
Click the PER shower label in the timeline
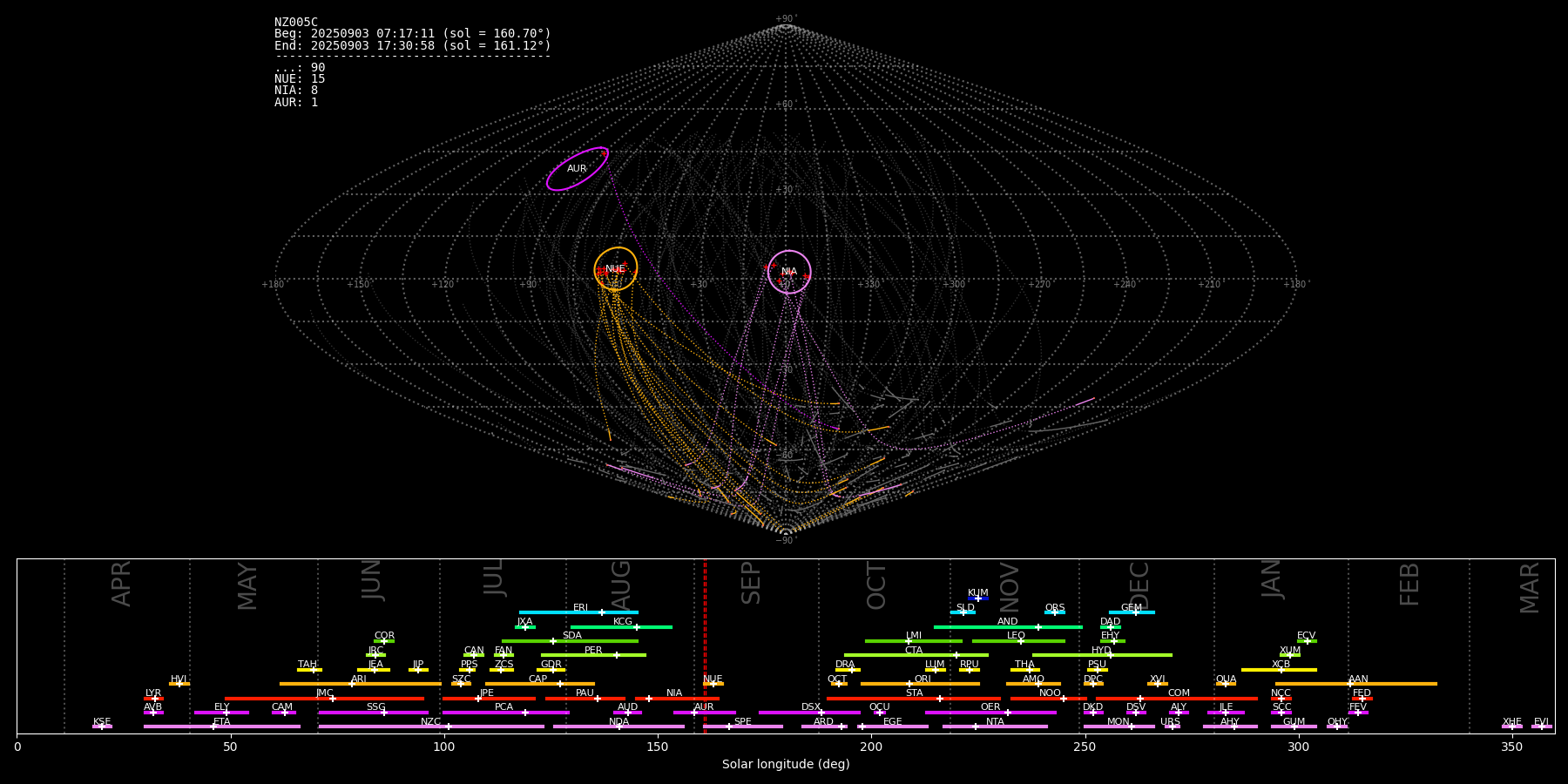tap(593, 651)
